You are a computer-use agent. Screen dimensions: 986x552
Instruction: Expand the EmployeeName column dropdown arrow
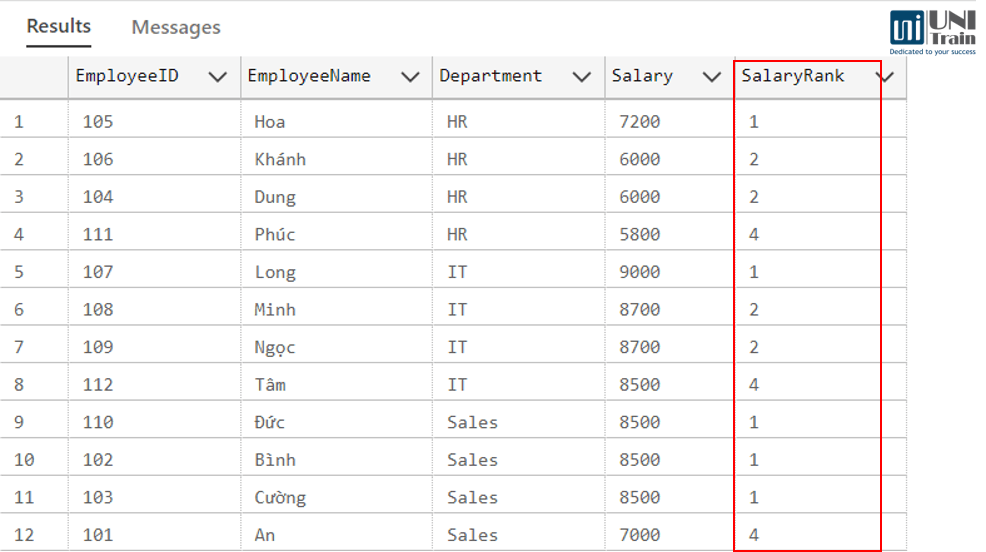pos(410,77)
